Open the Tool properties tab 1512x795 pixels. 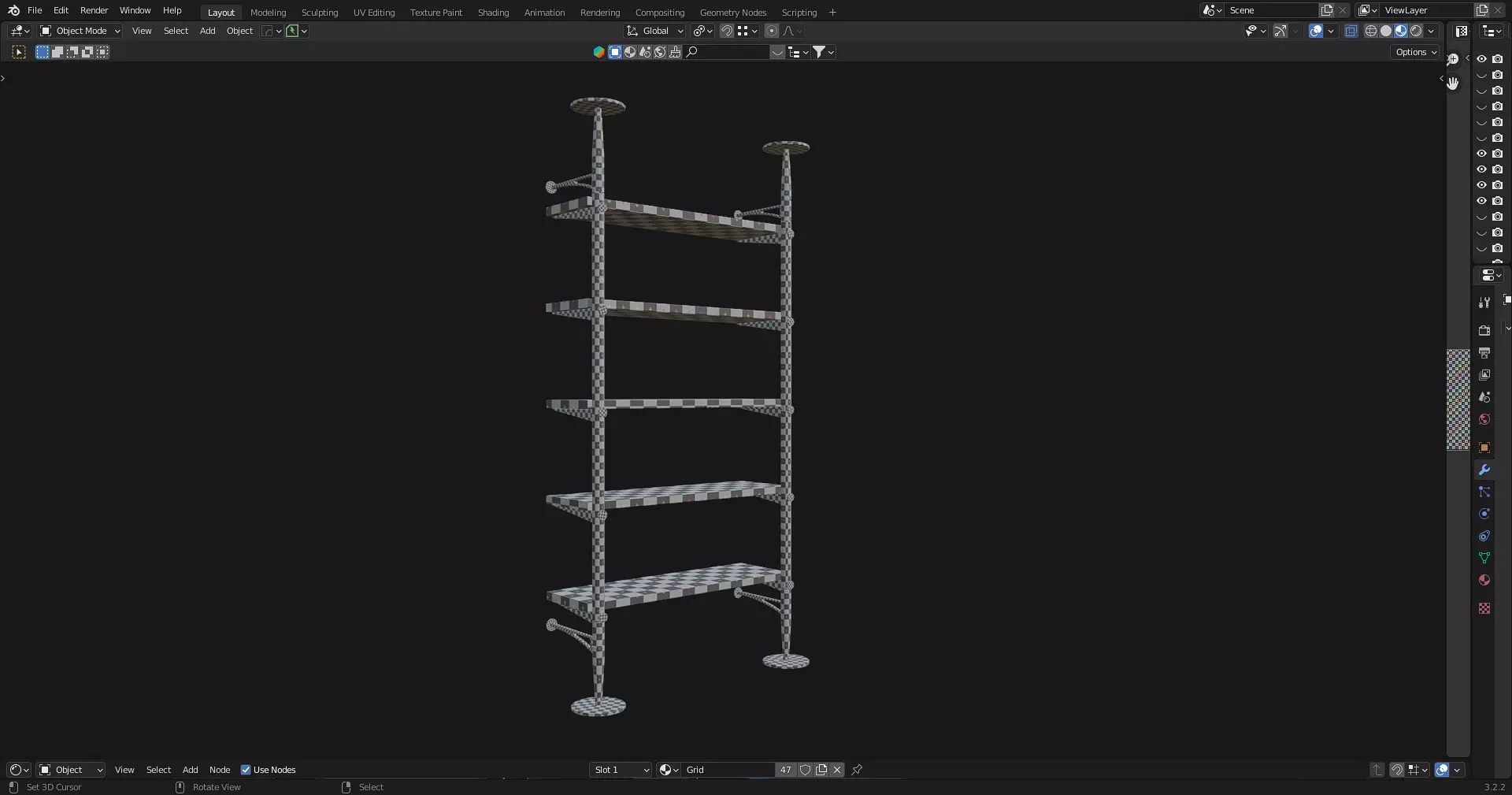coord(1484,303)
